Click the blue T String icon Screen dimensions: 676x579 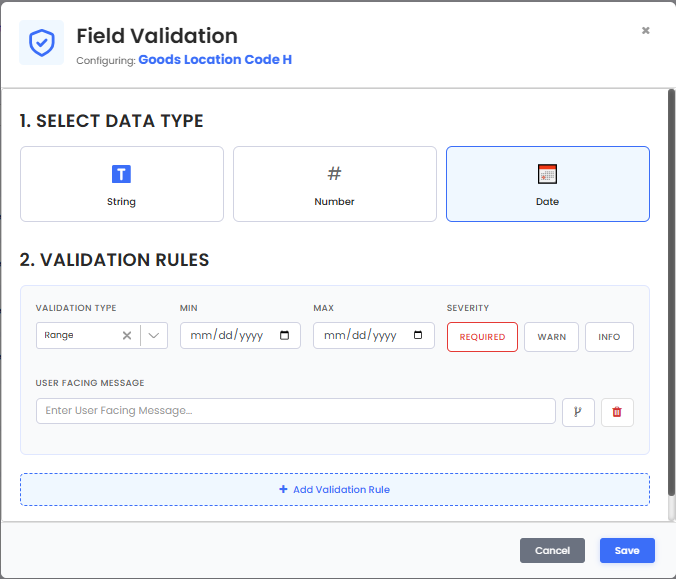tap(121, 174)
